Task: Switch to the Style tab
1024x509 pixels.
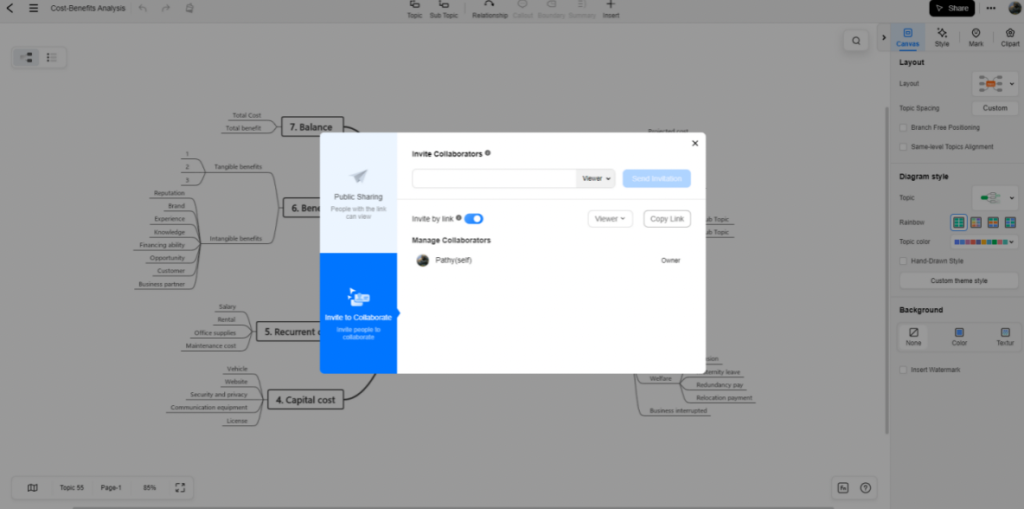Action: [942, 37]
